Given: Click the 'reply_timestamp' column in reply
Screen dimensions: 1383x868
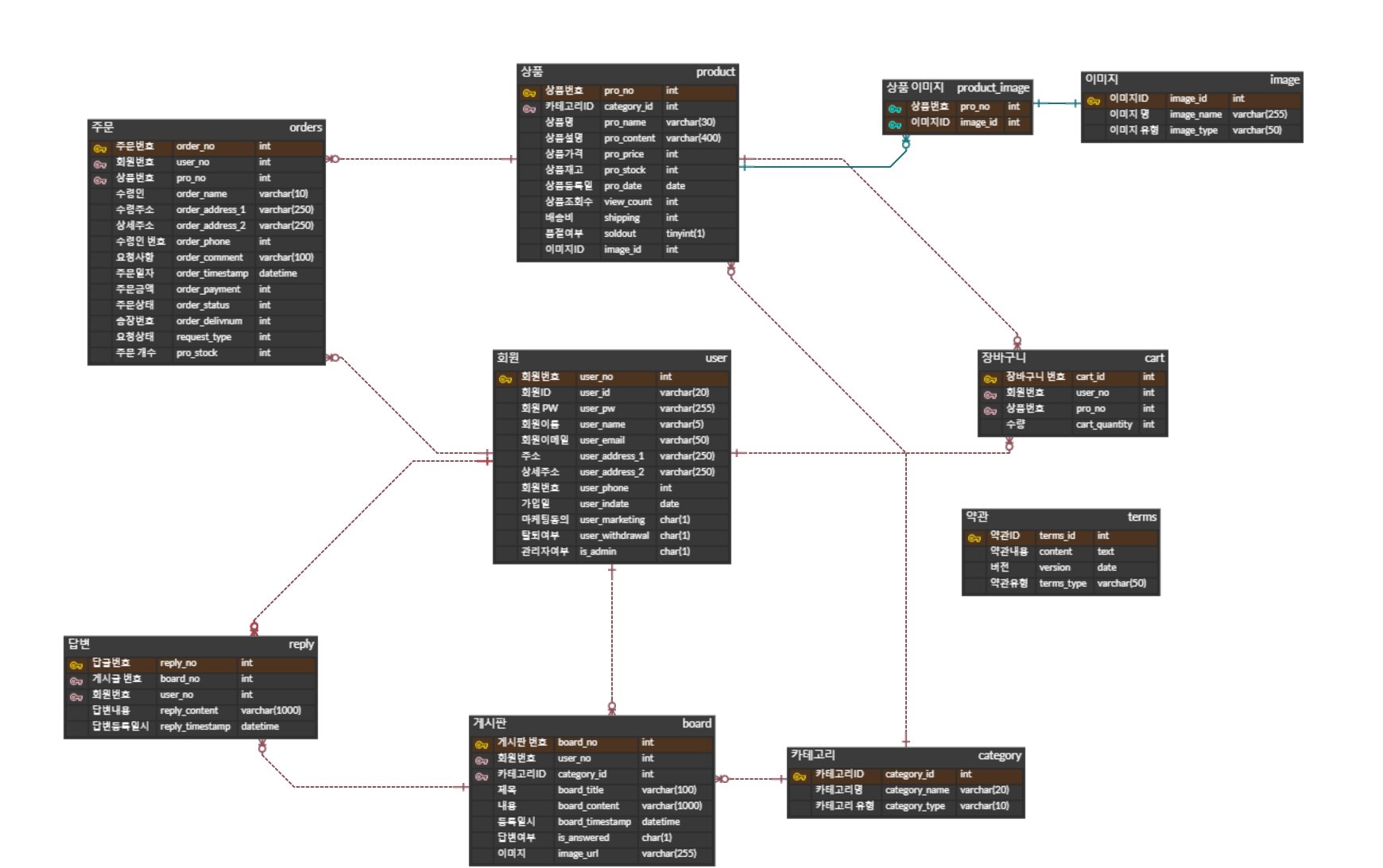Looking at the screenshot, I should pos(196,727).
